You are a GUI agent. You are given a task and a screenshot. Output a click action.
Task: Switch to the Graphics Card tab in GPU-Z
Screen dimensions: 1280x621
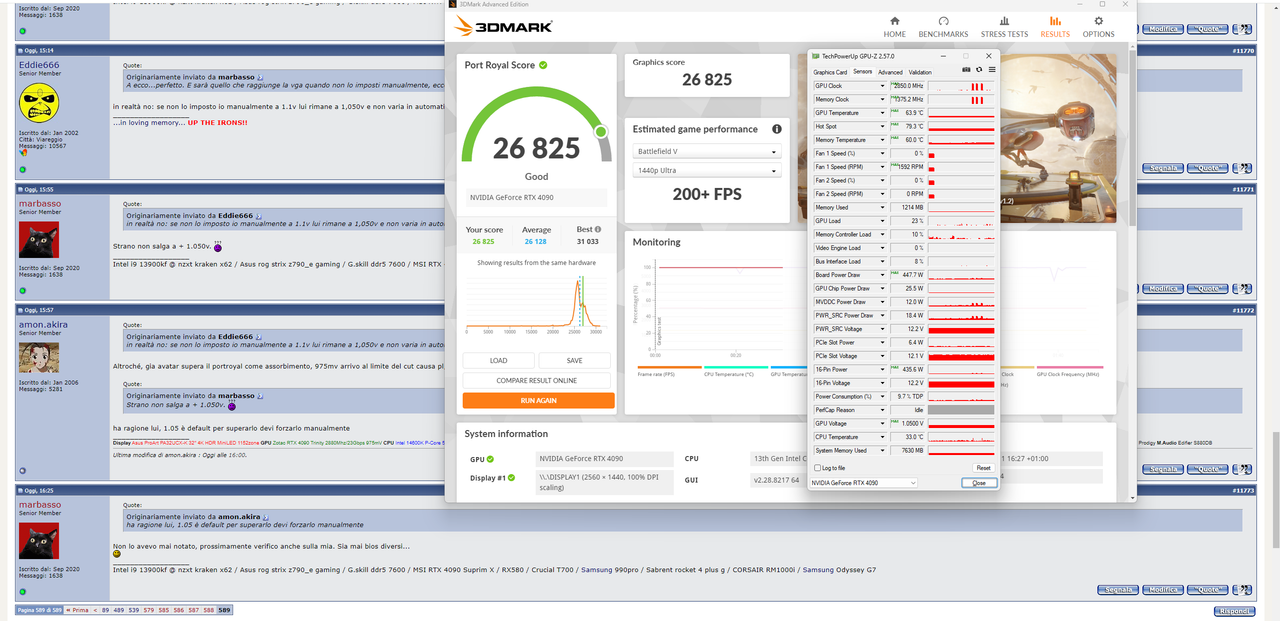(x=830, y=72)
